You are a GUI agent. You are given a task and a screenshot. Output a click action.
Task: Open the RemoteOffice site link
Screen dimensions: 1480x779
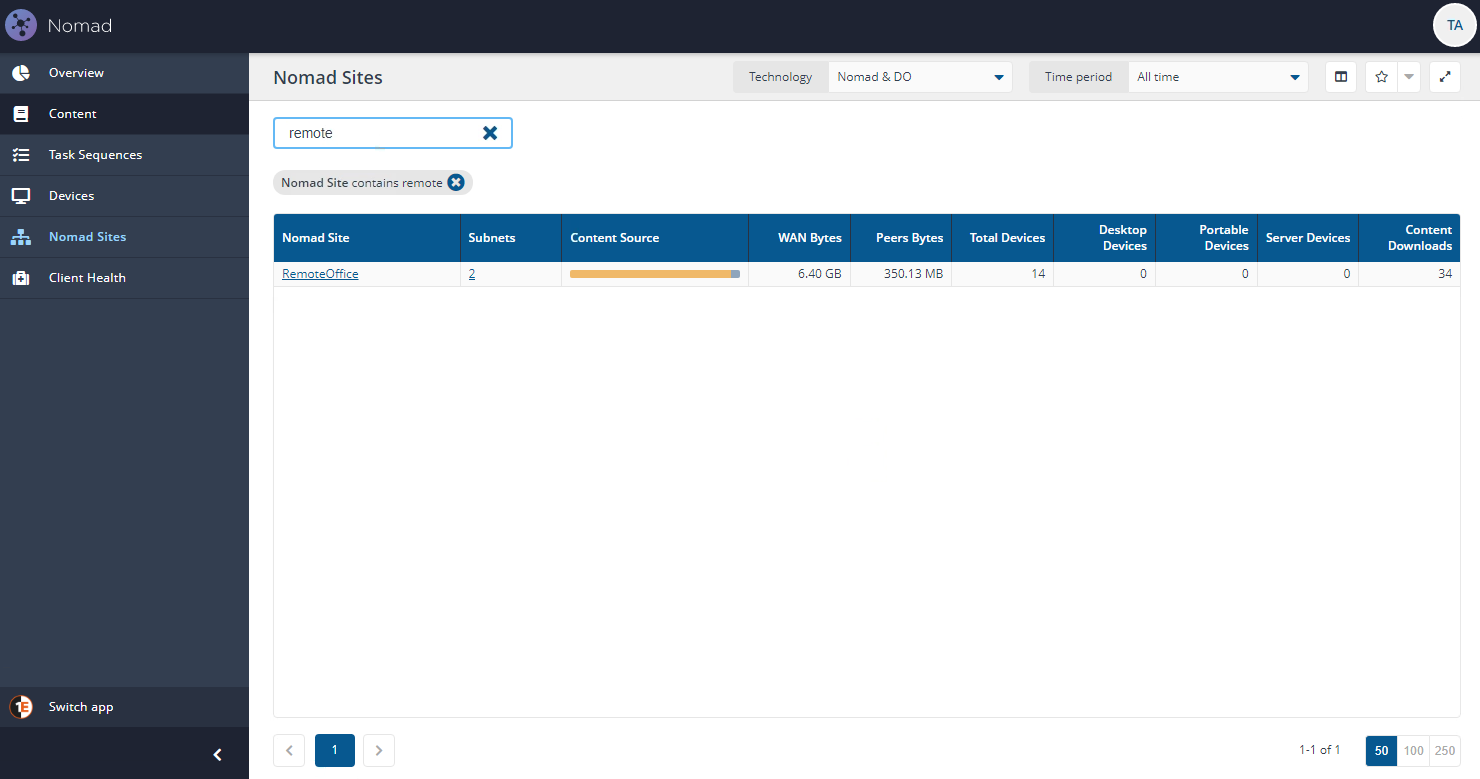coord(320,274)
